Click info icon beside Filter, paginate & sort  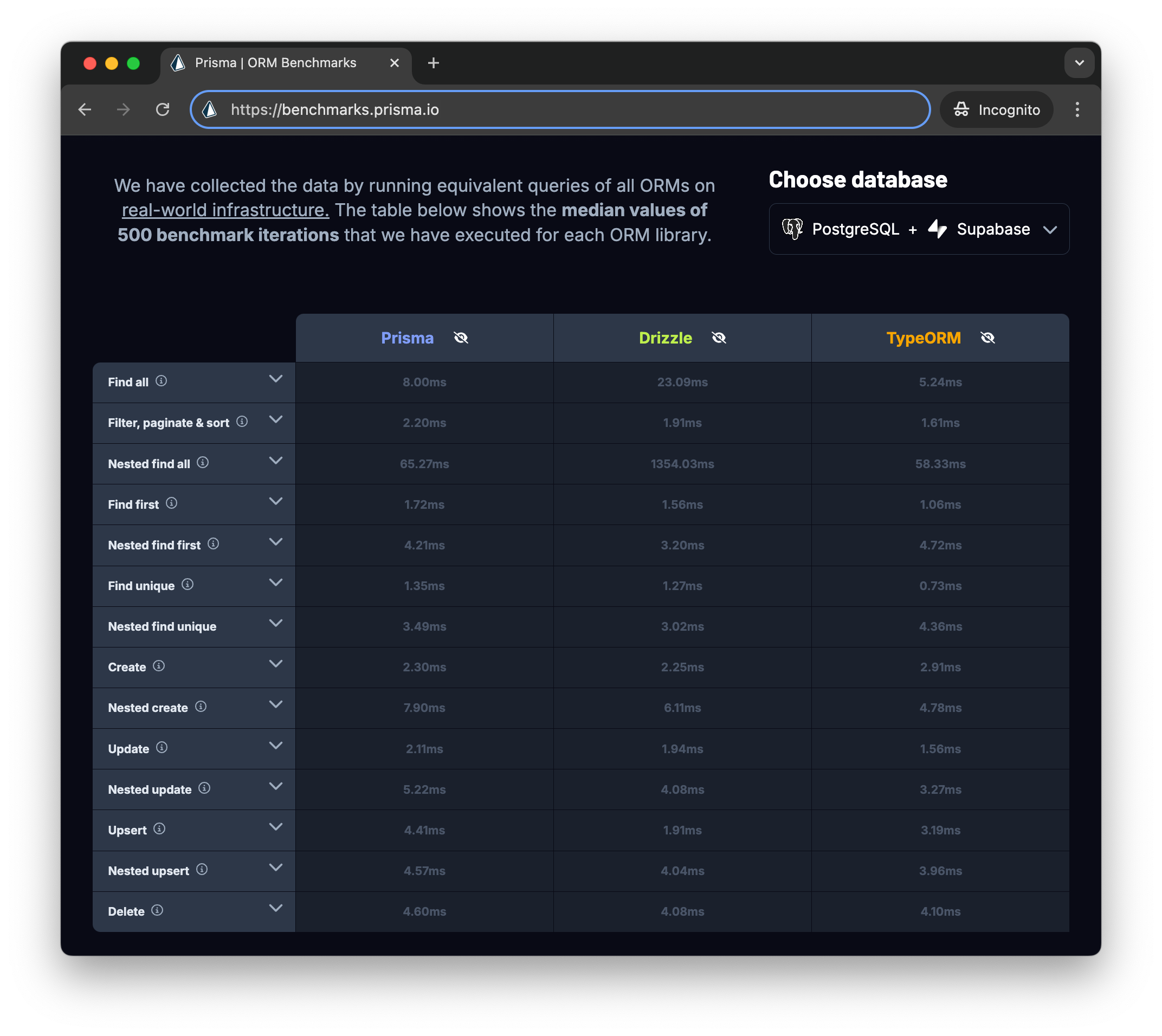coord(242,421)
